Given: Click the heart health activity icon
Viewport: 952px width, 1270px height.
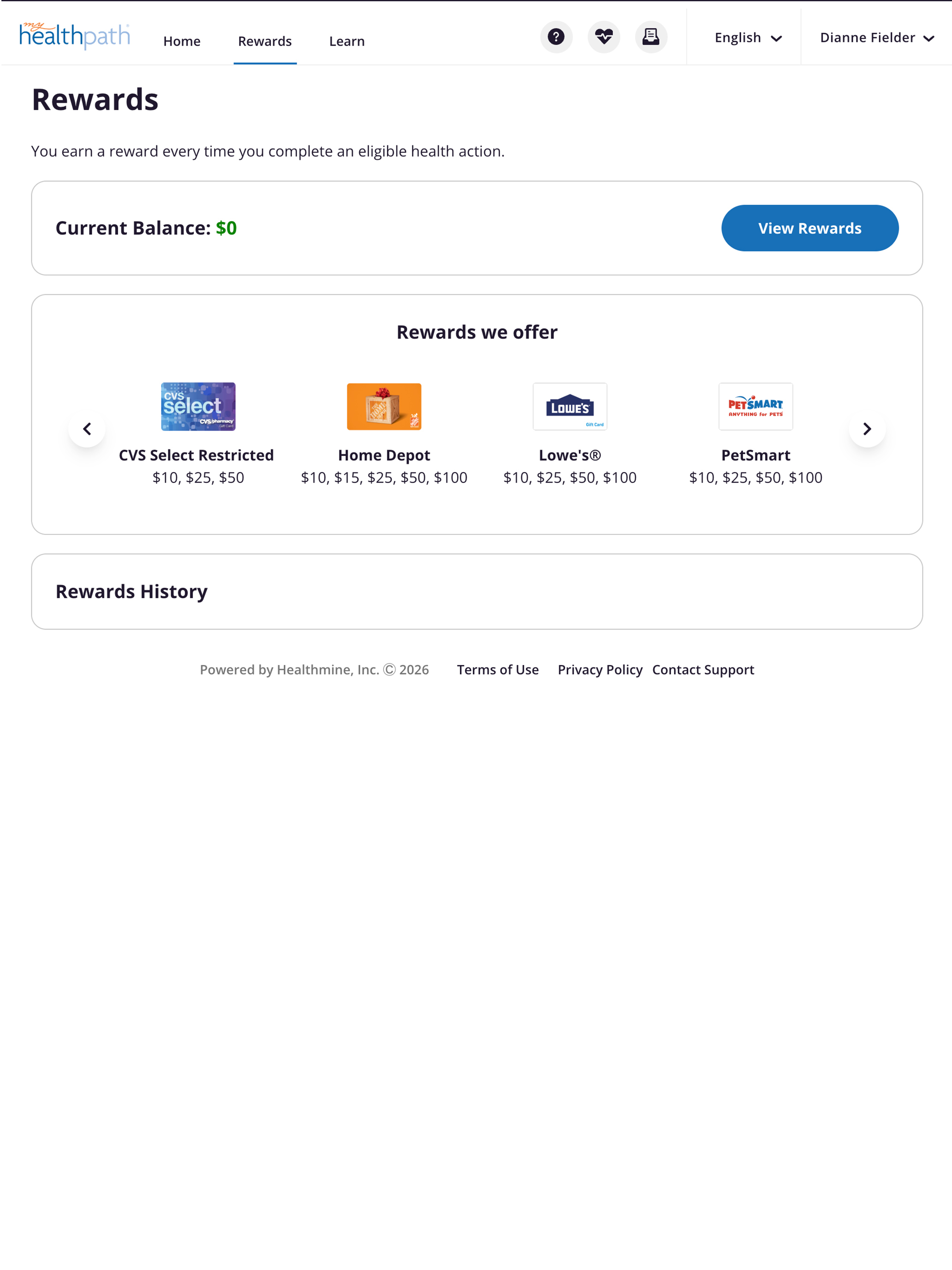Looking at the screenshot, I should click(x=604, y=37).
